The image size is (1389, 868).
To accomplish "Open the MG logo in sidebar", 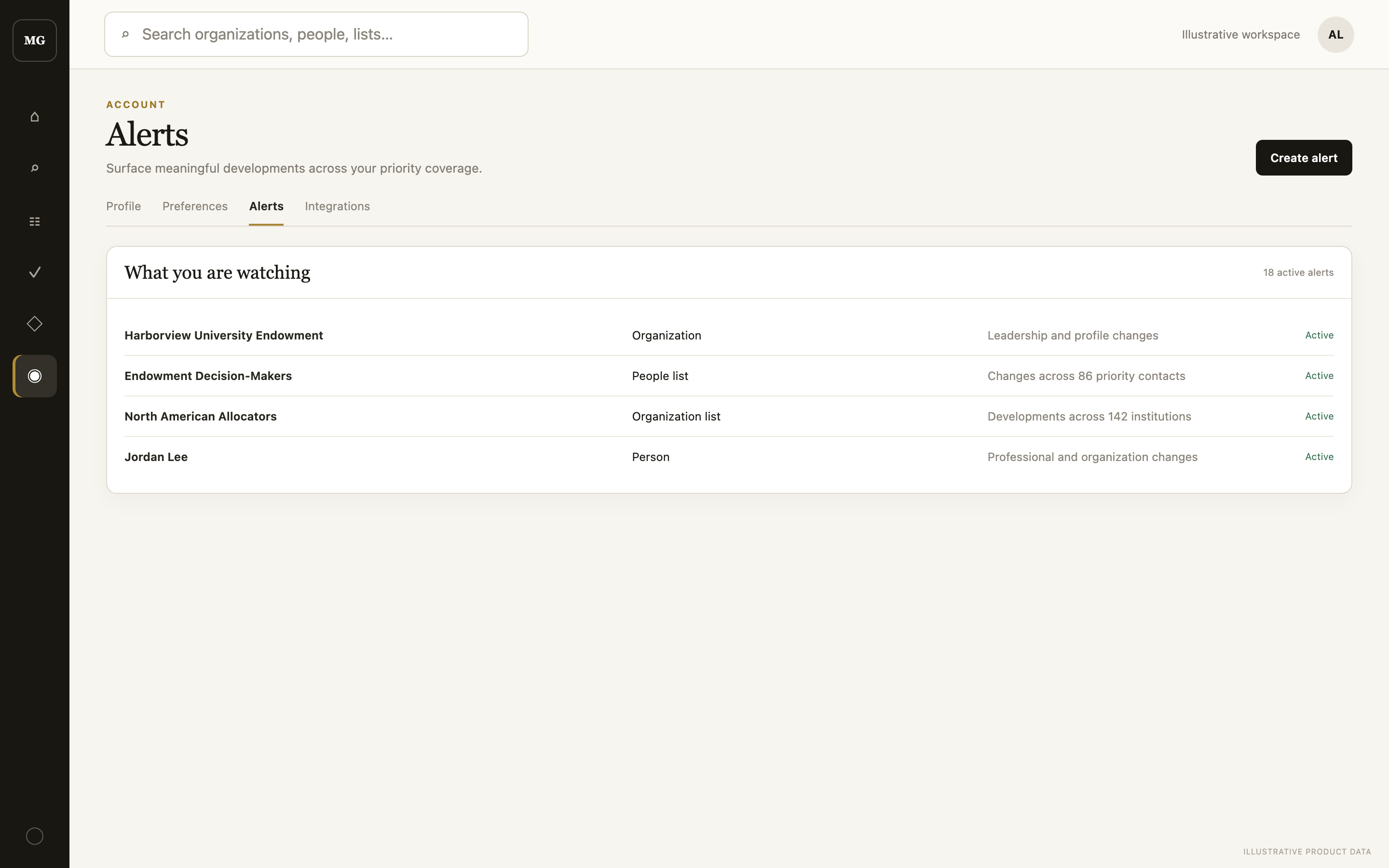I will tap(34, 40).
